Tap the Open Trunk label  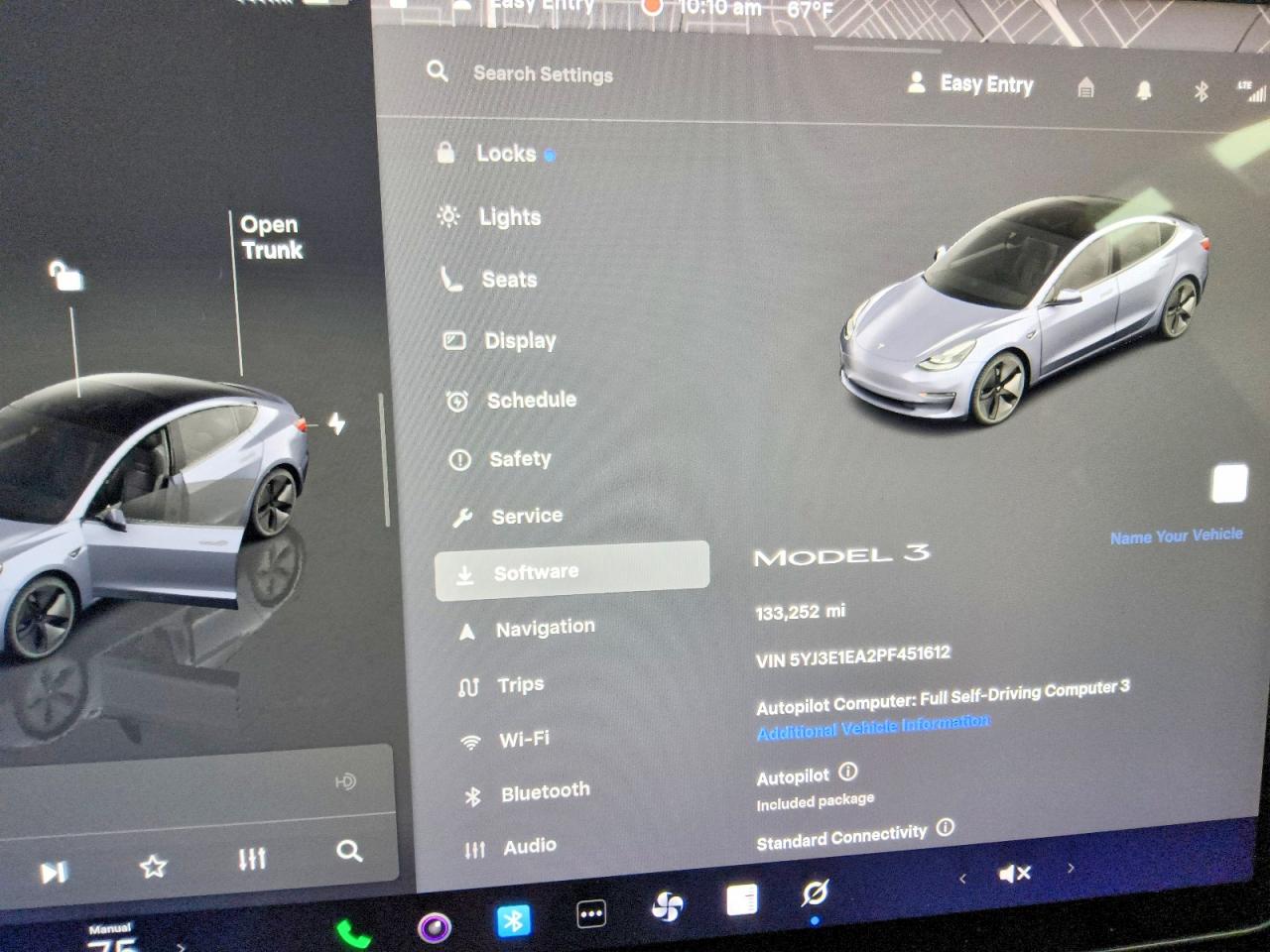tap(271, 237)
